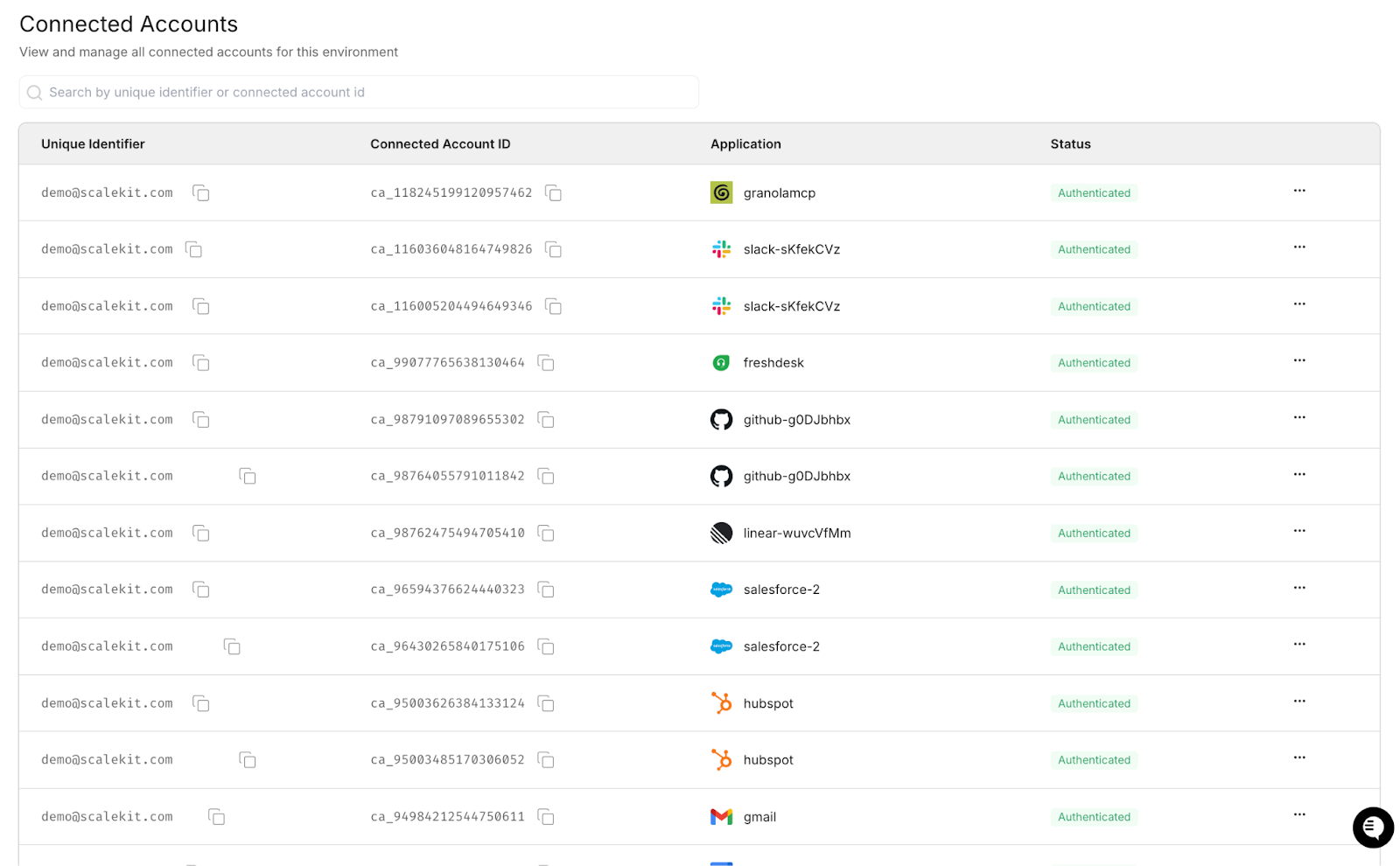
Task: Copy account ID ca_98791097089655302
Action: click(546, 420)
